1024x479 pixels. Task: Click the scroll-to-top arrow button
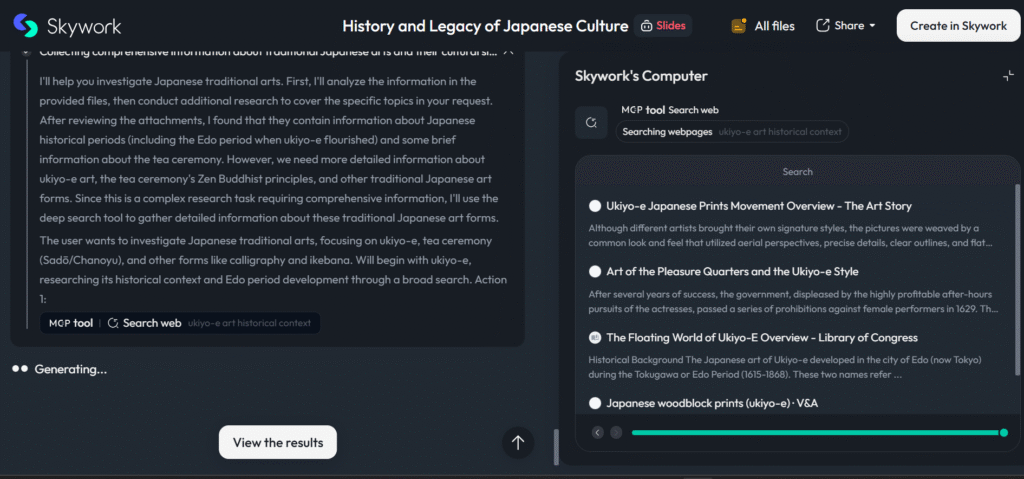(517, 443)
